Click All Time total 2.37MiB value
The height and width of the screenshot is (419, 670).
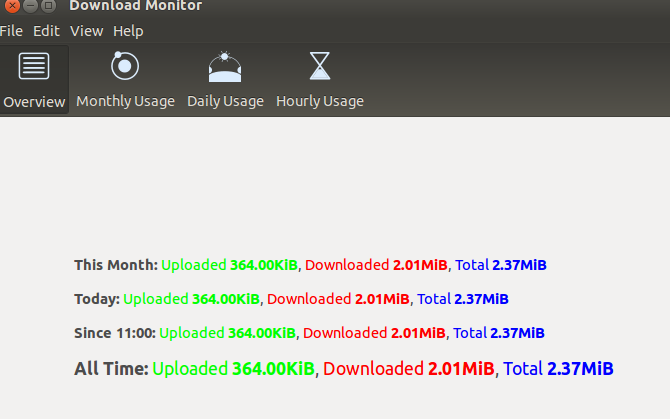click(580, 369)
